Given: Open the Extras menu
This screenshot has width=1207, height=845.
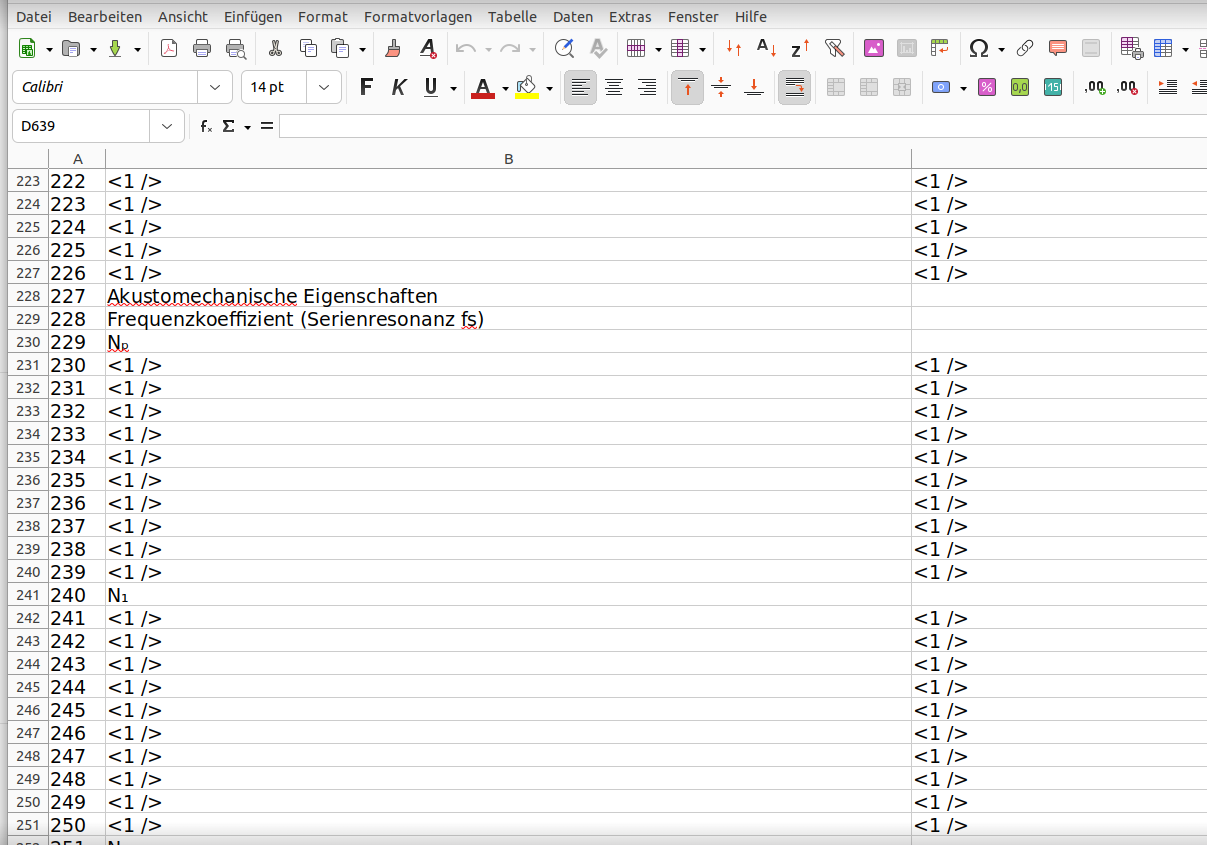Looking at the screenshot, I should click(x=630, y=17).
